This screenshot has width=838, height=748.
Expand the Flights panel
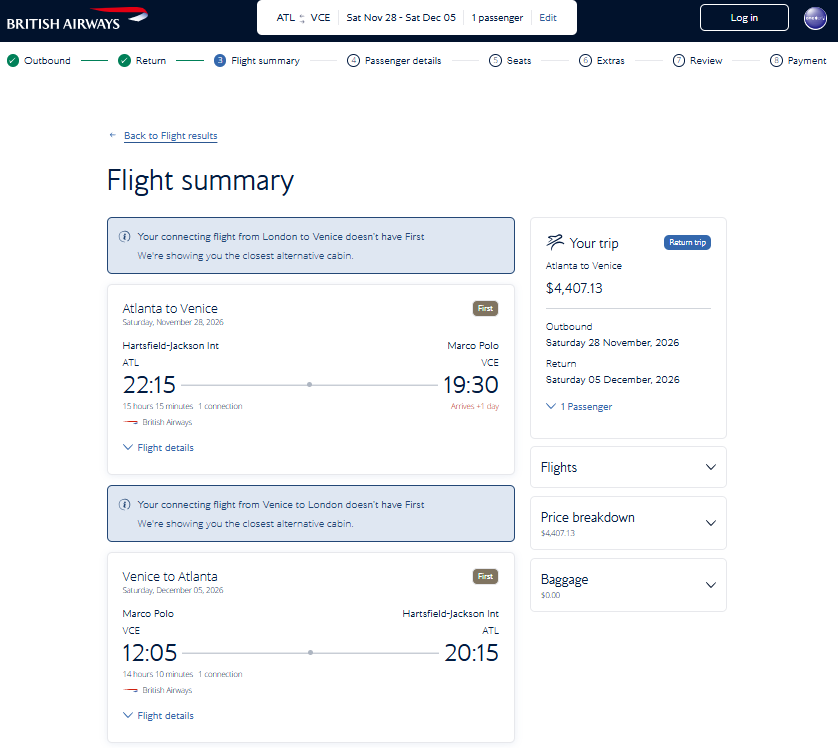628,467
